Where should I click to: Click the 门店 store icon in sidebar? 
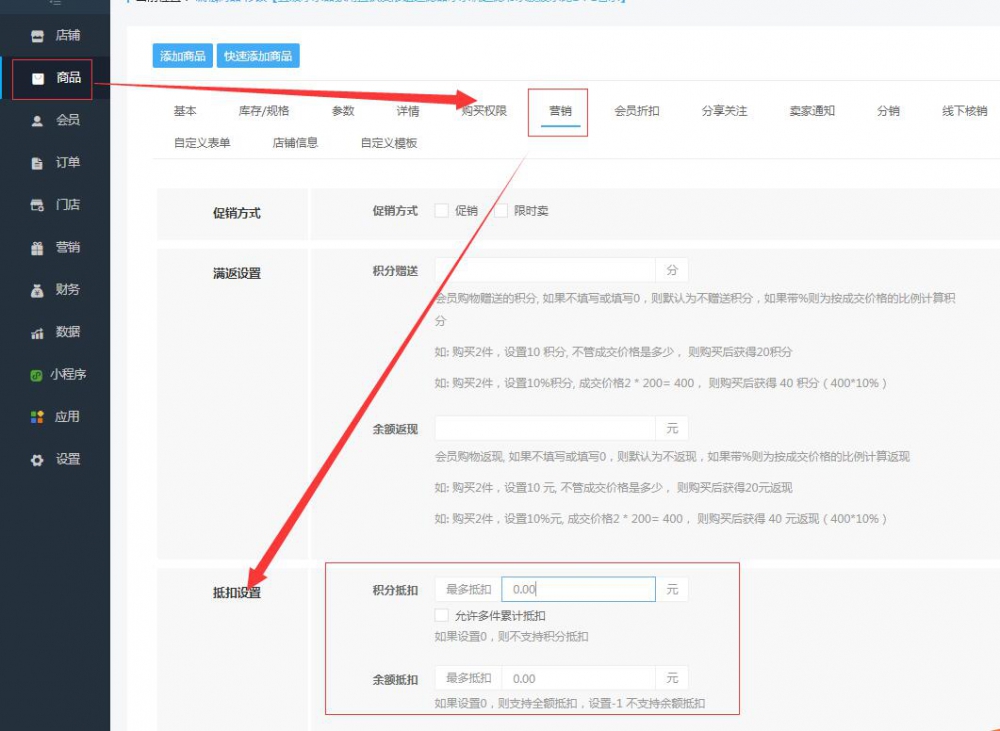tap(38, 205)
